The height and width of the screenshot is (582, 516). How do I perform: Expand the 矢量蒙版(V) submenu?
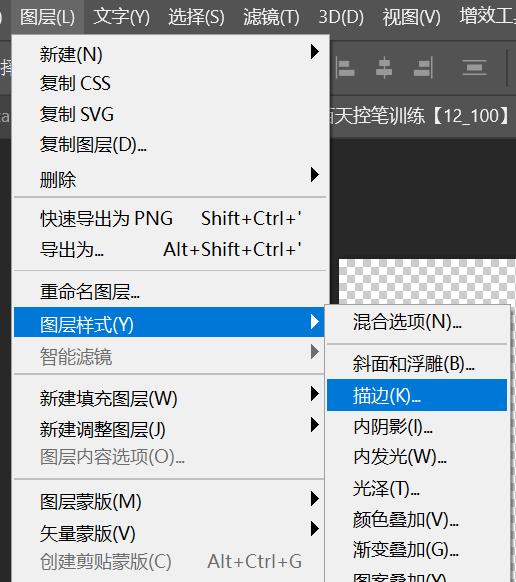pyautogui.click(x=169, y=533)
